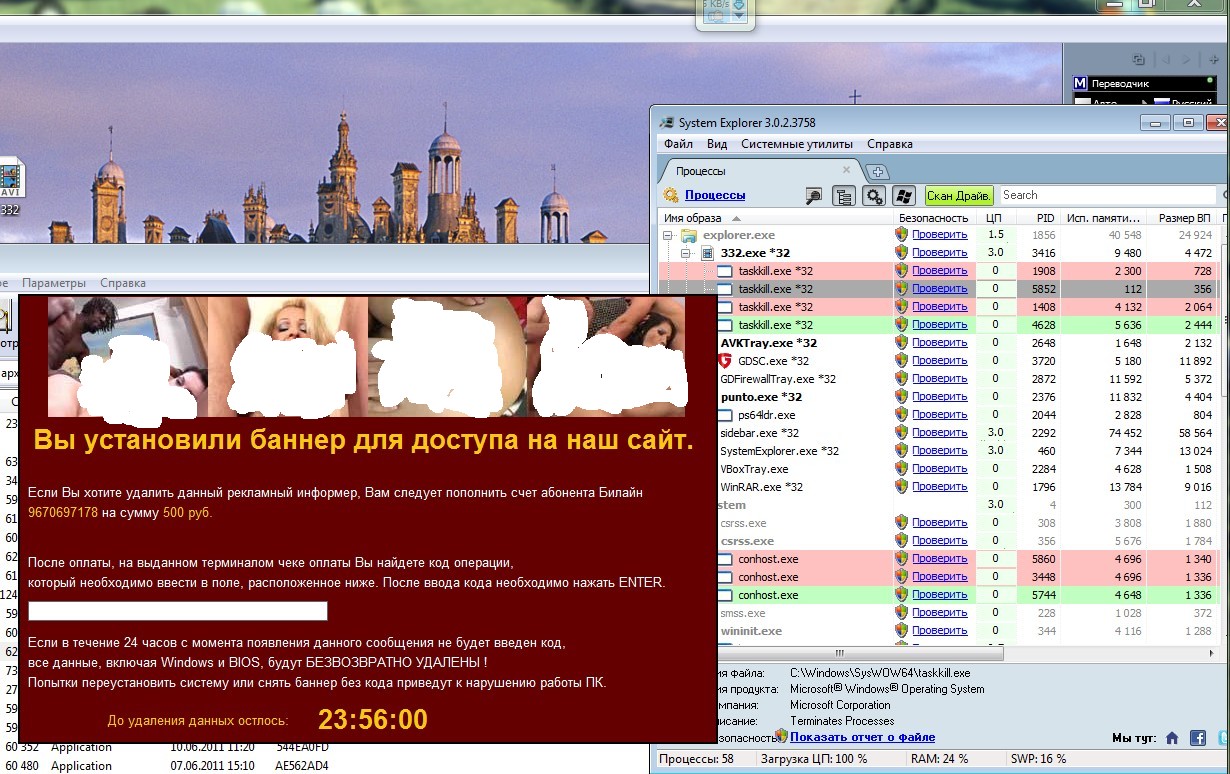Click the shield icon beside file report link
The image size is (1230, 774).
(x=782, y=737)
